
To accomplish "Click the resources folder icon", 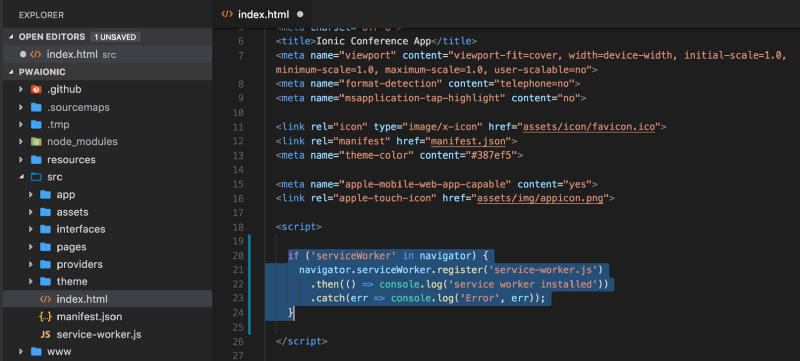I will (36, 160).
